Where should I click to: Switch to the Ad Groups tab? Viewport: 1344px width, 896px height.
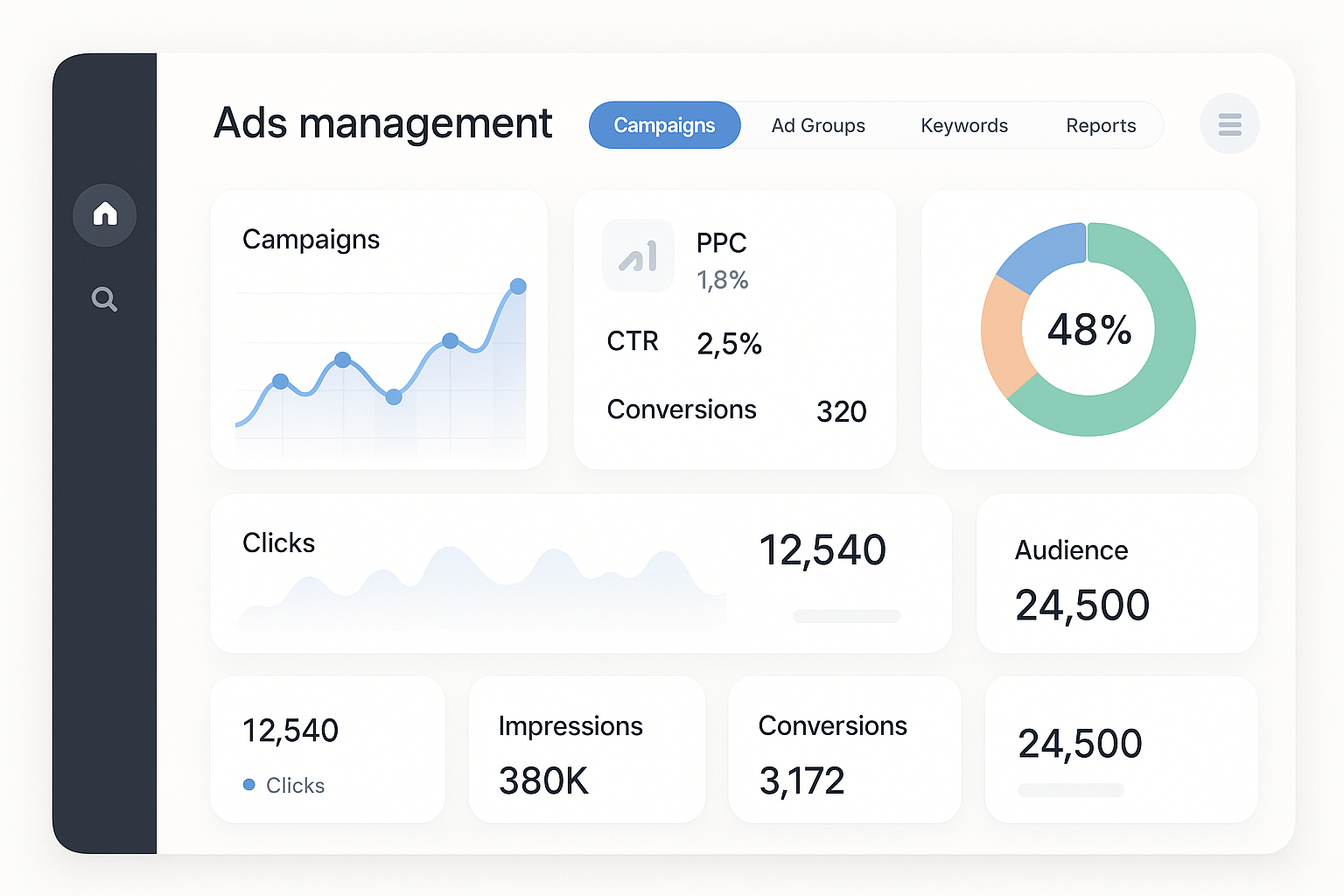click(817, 125)
